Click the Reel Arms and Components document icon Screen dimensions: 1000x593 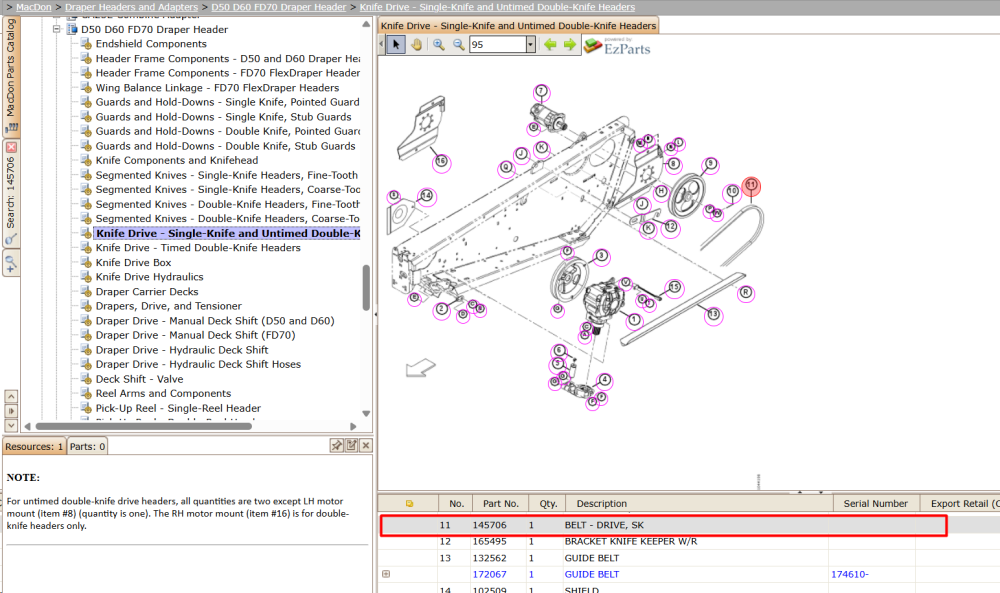pyautogui.click(x=86, y=394)
